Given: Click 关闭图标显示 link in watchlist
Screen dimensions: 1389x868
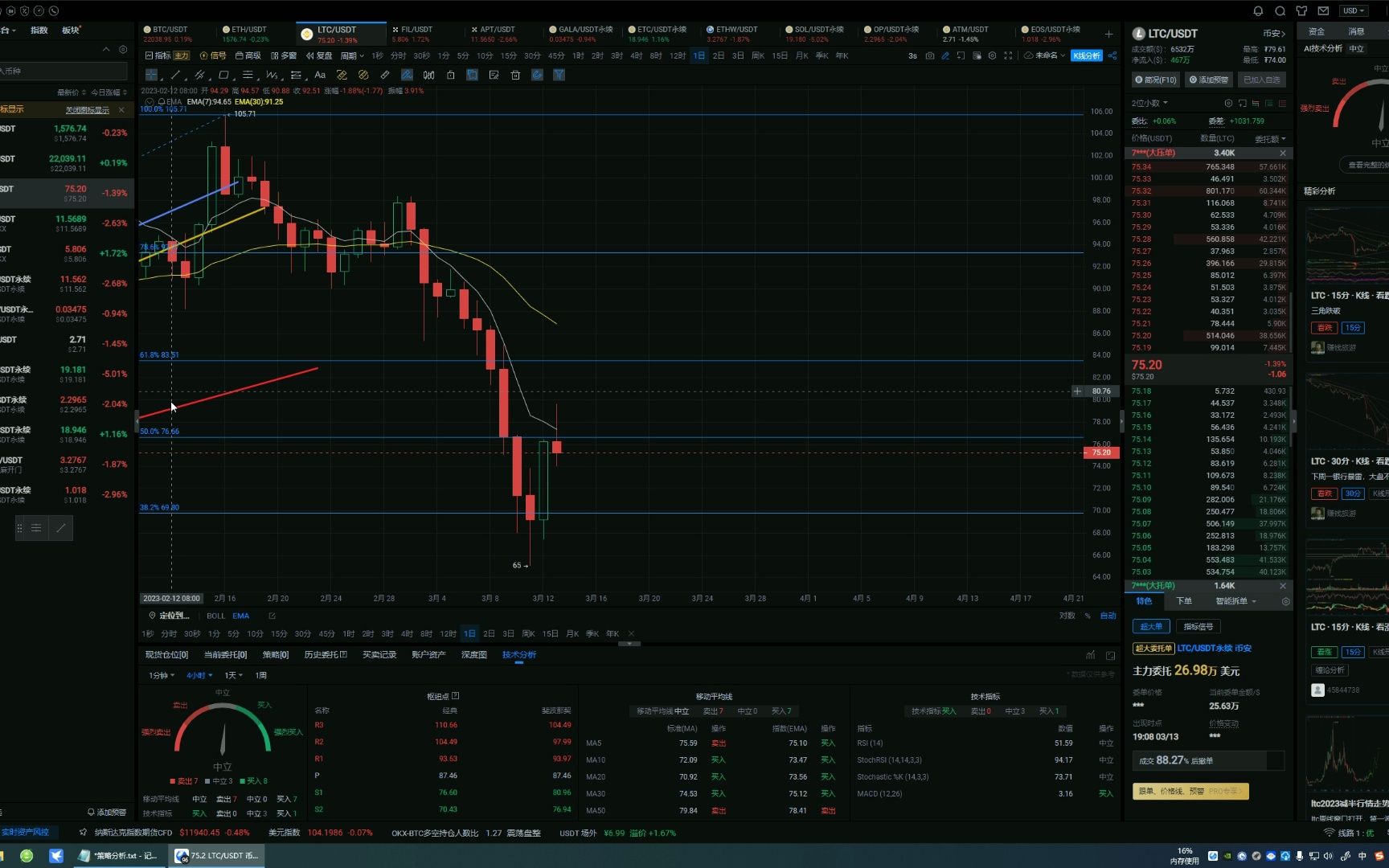Looking at the screenshot, I should 88,110.
